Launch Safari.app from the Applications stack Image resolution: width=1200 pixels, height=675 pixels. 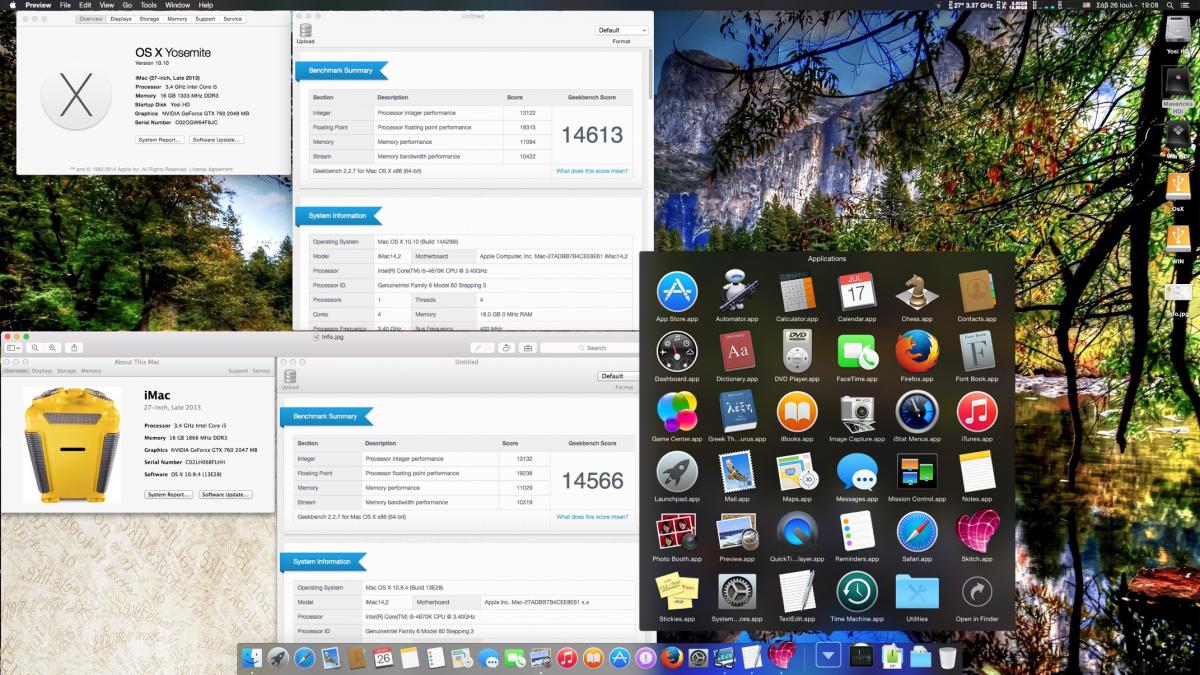click(x=917, y=531)
